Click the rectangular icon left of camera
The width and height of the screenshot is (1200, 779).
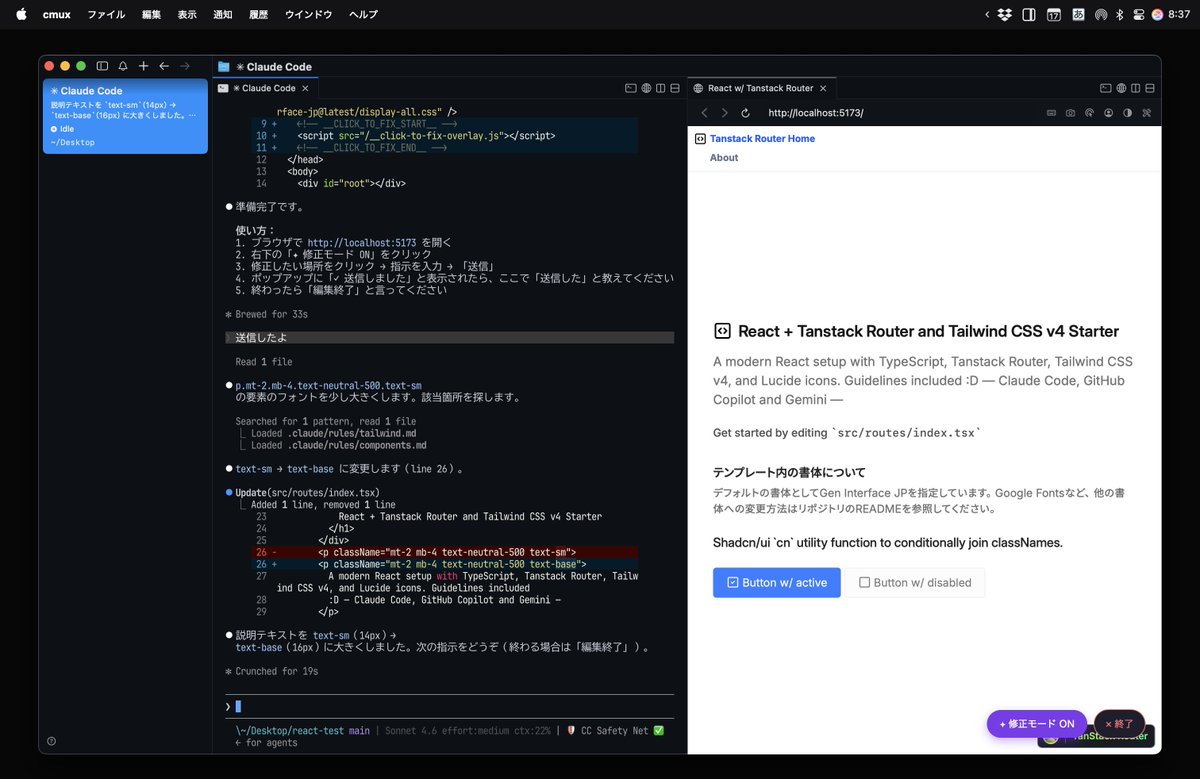(1052, 113)
